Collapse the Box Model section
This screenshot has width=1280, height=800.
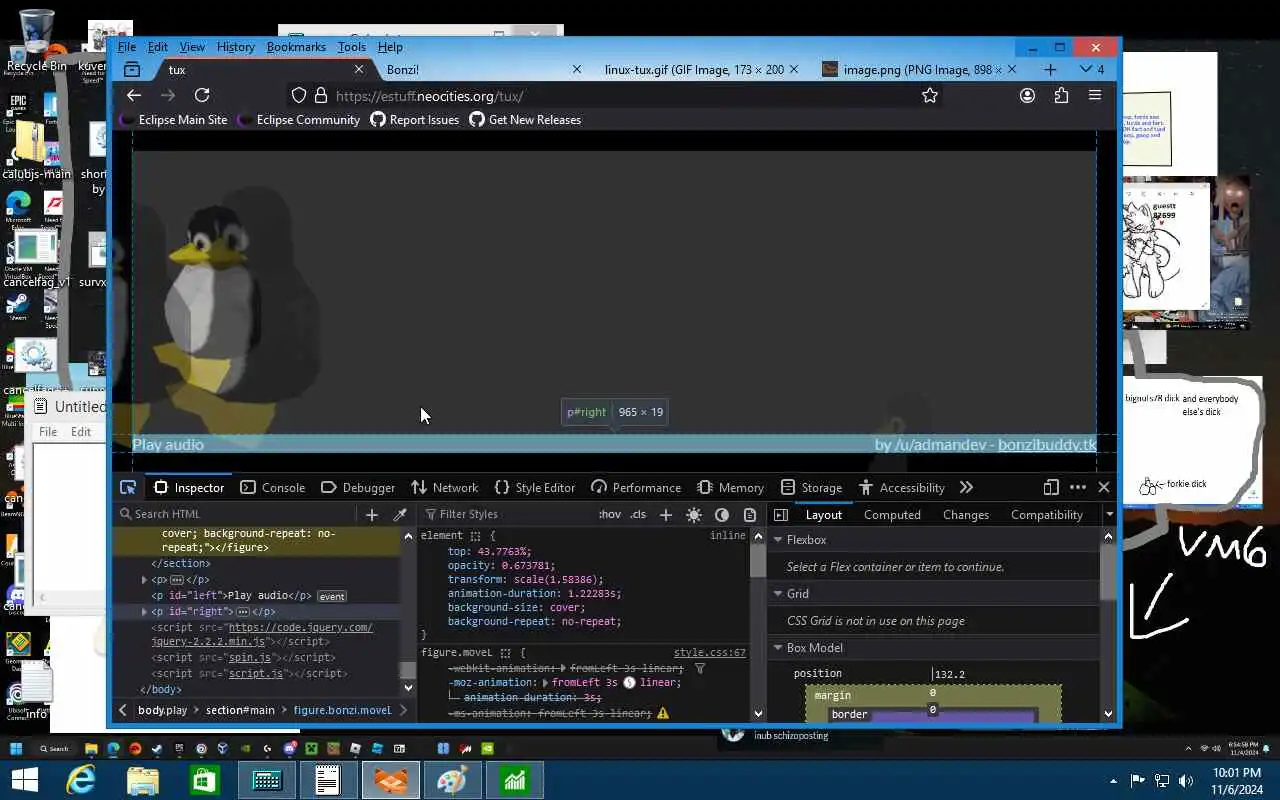point(777,648)
